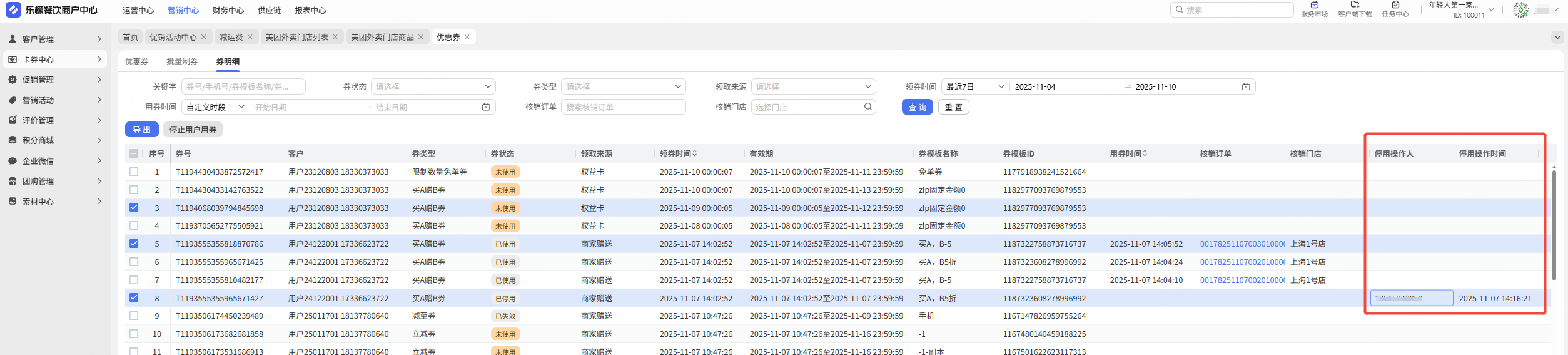The height and width of the screenshot is (355, 1568).
Task: Open 核销订单 link in row 5
Action: 1242,244
